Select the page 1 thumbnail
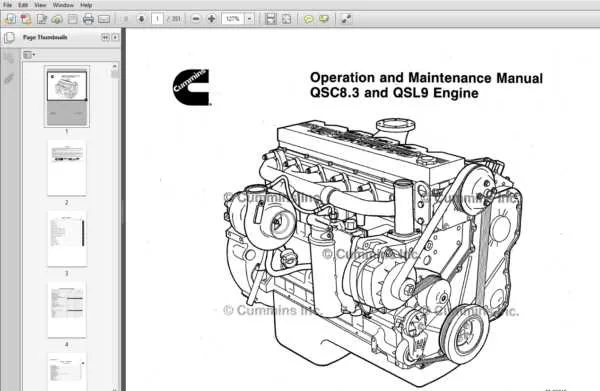This screenshot has width=600, height=391. (67, 96)
